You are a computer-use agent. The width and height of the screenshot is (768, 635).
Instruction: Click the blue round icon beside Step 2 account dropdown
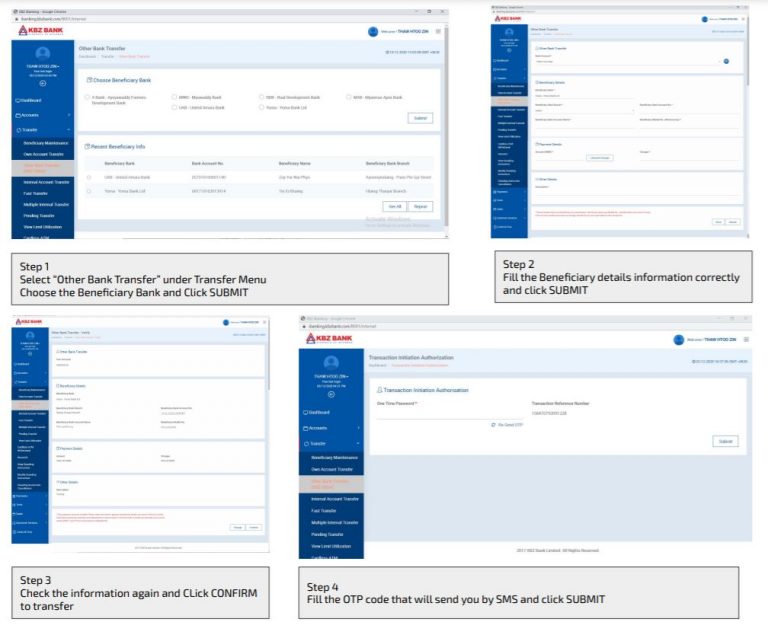726,61
